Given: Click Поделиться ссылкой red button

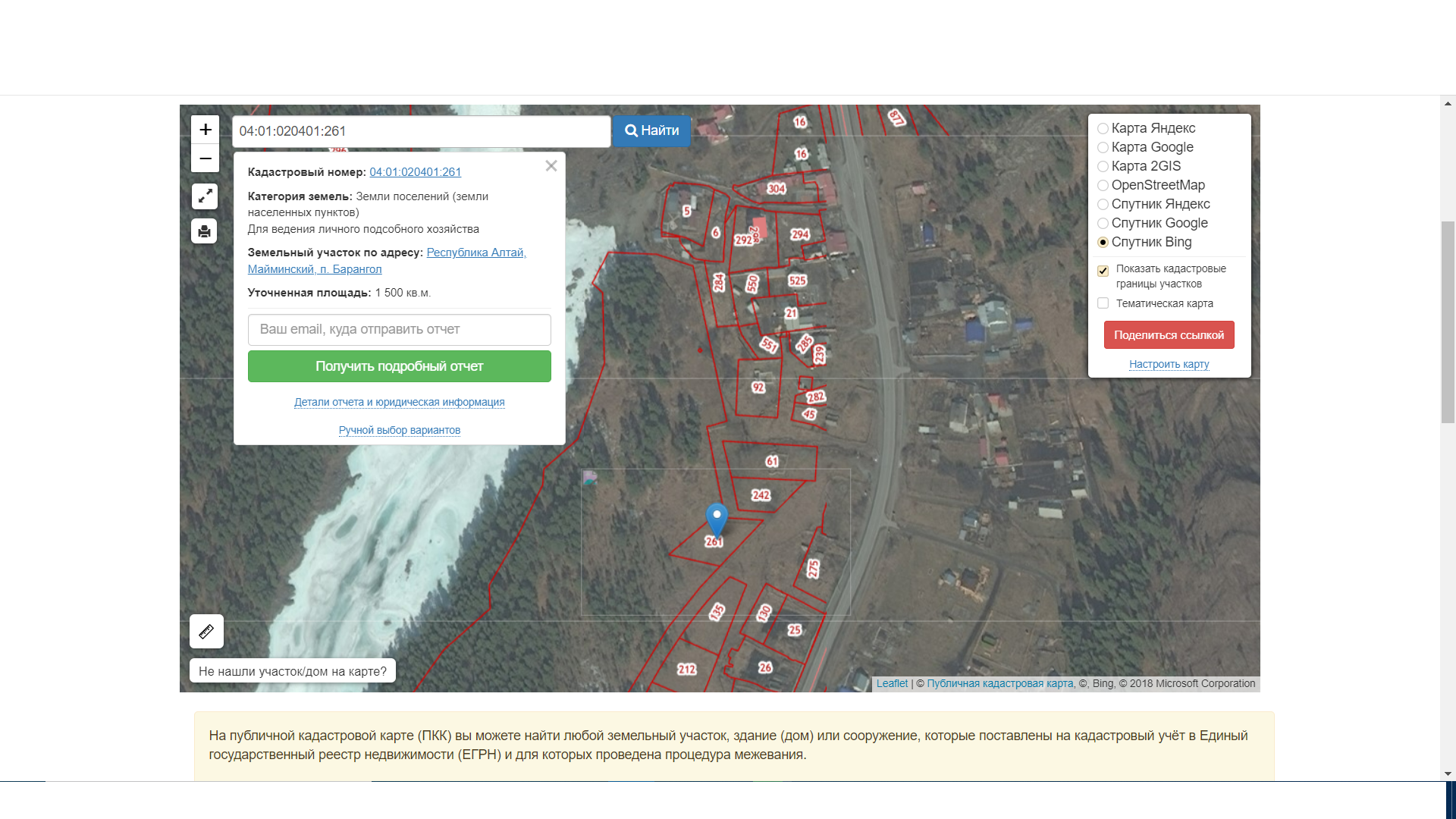Looking at the screenshot, I should pos(1169,335).
